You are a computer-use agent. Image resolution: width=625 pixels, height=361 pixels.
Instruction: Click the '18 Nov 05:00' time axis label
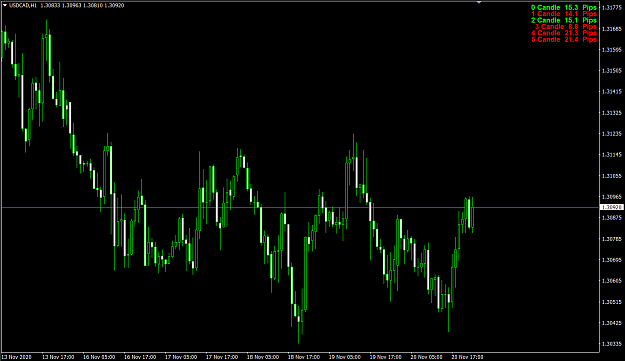click(x=263, y=357)
